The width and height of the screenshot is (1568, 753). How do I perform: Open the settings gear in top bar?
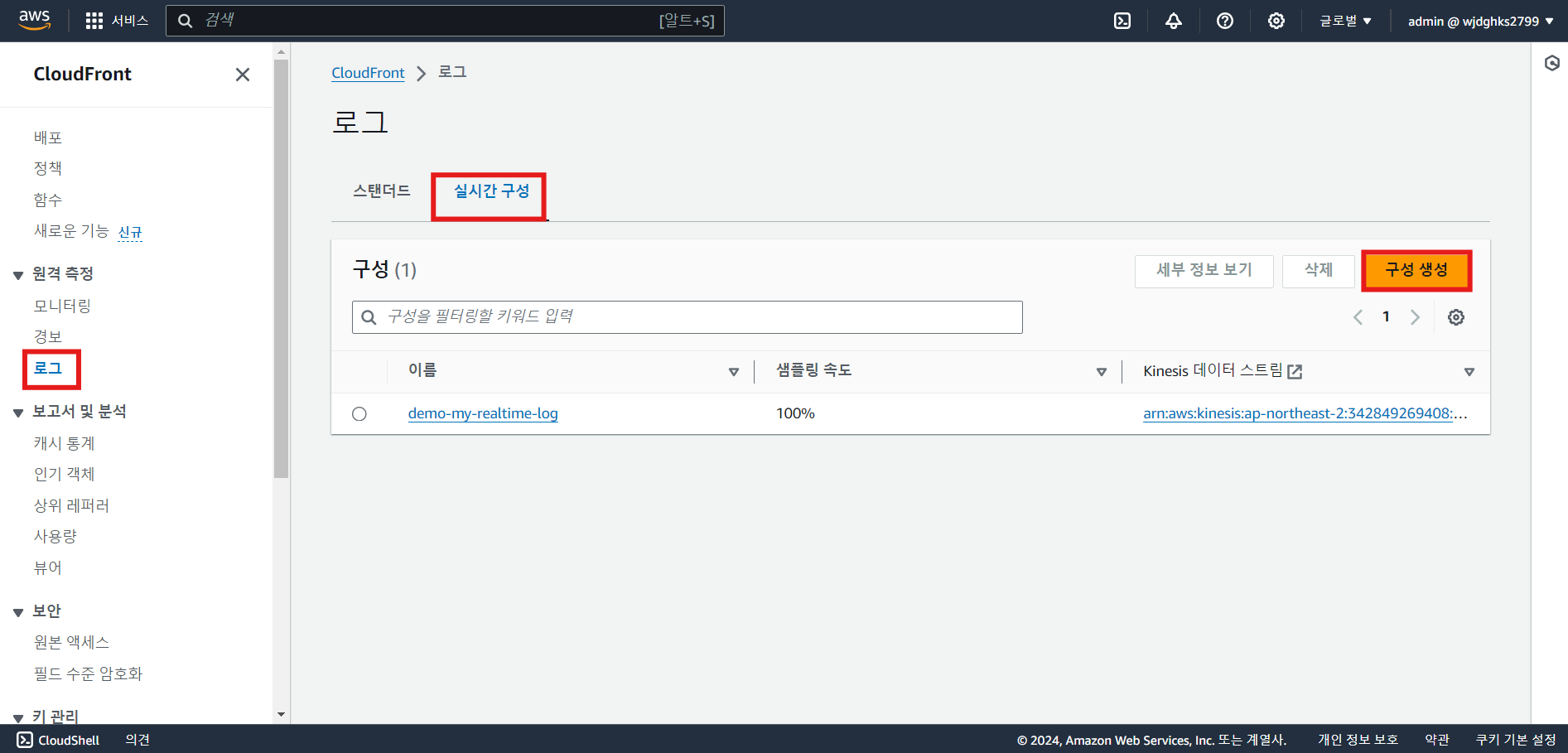pyautogui.click(x=1276, y=21)
